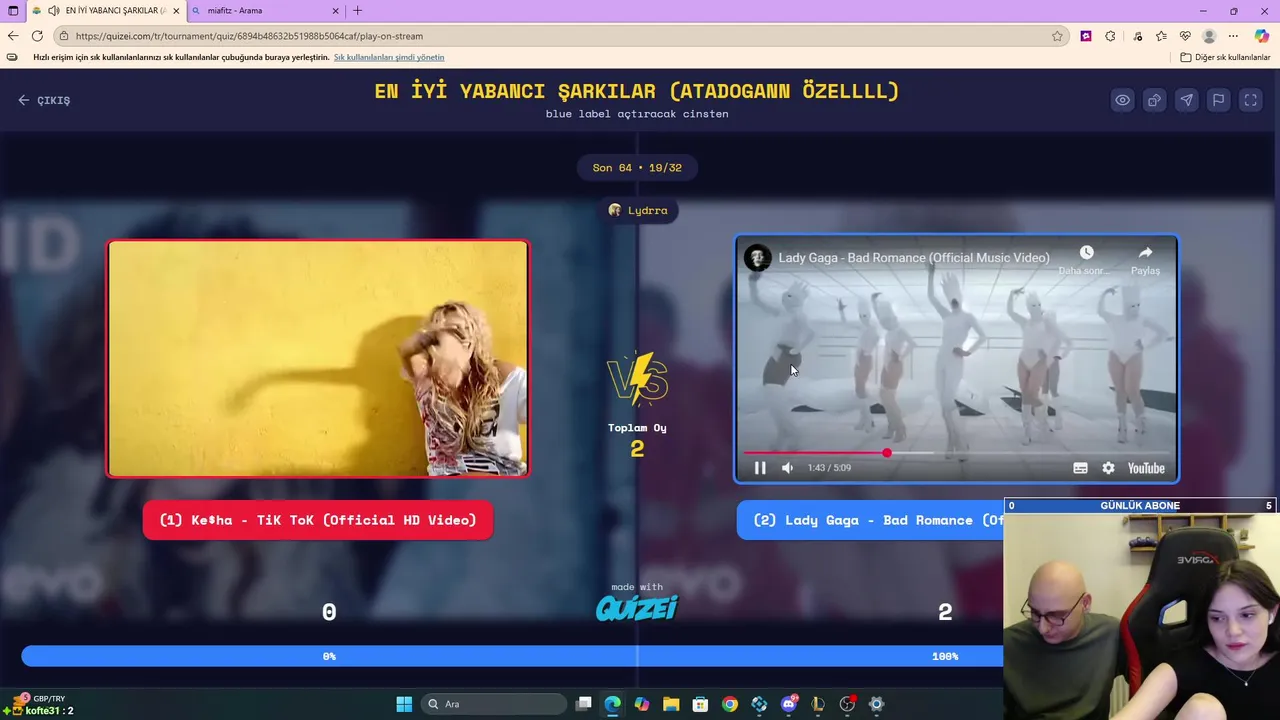The height and width of the screenshot is (720, 1280).
Task: Reload the current page
Action: point(37,36)
